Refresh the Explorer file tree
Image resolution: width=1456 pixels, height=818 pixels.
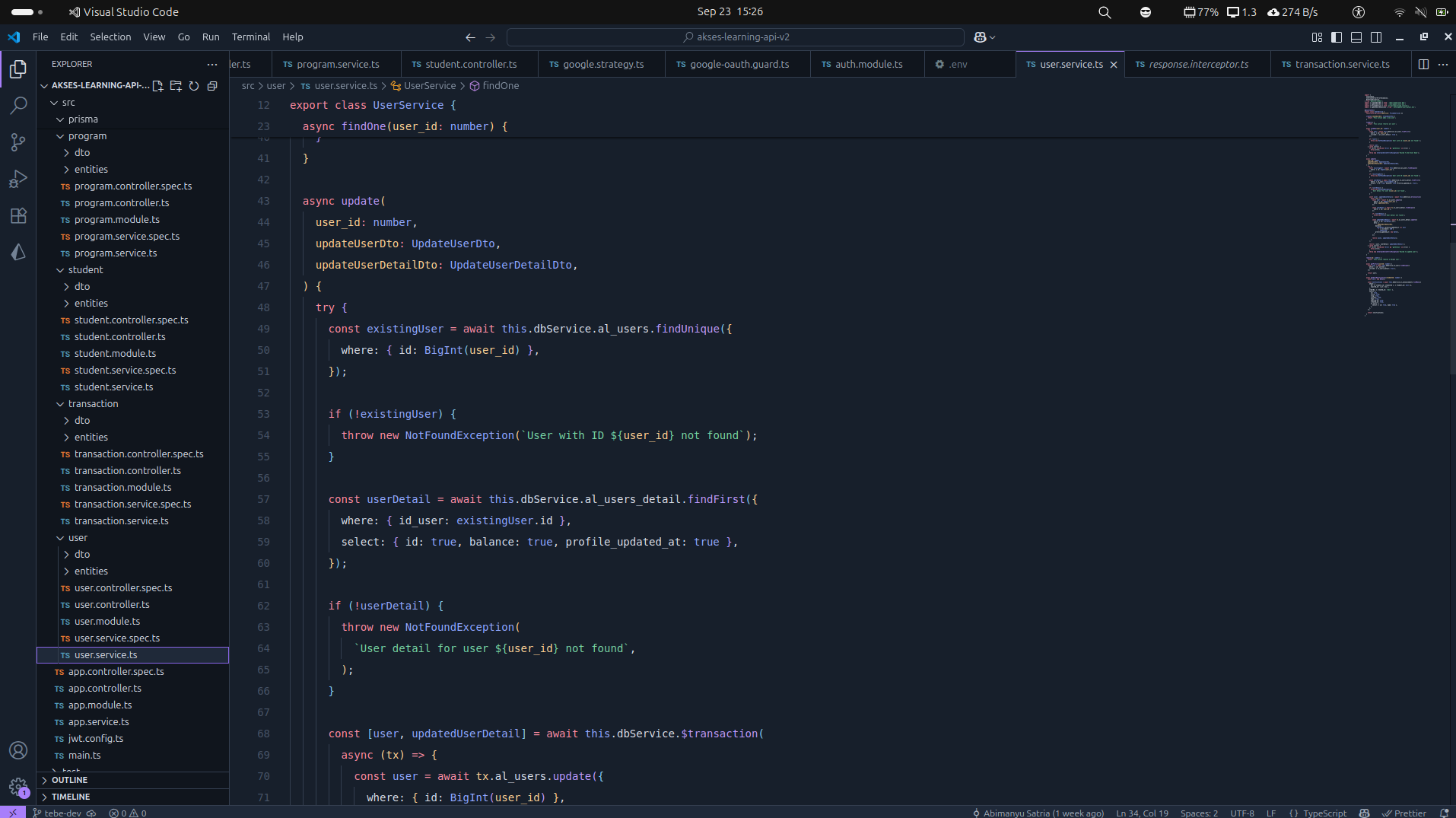click(194, 86)
